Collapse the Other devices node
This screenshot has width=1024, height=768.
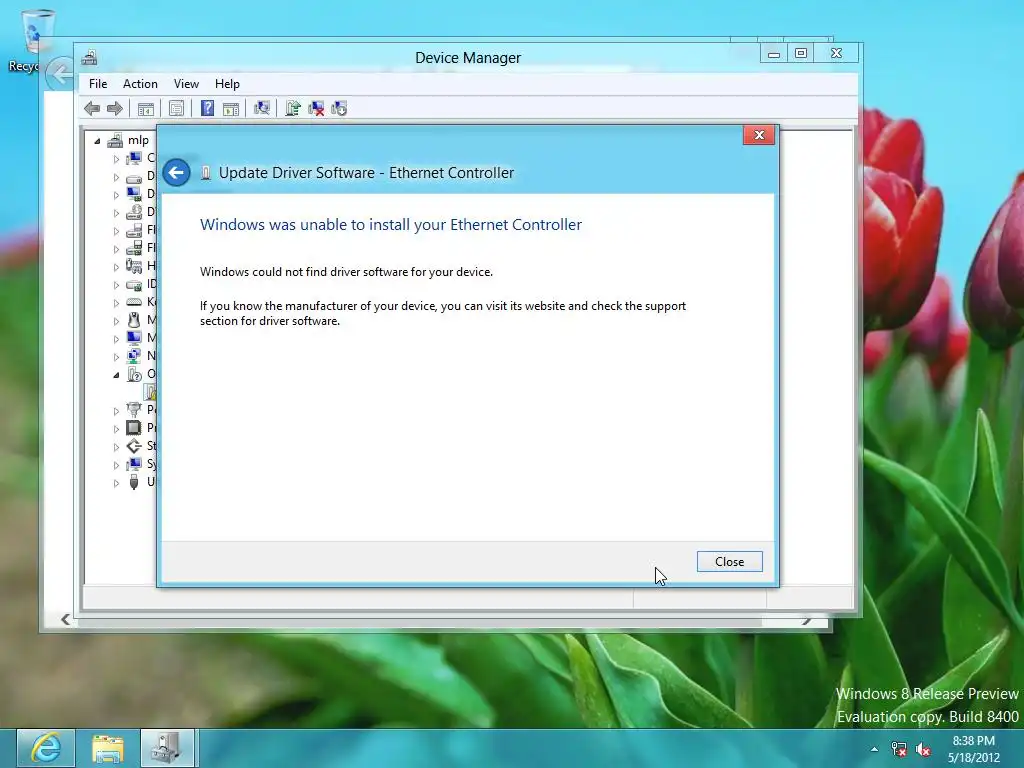point(116,375)
